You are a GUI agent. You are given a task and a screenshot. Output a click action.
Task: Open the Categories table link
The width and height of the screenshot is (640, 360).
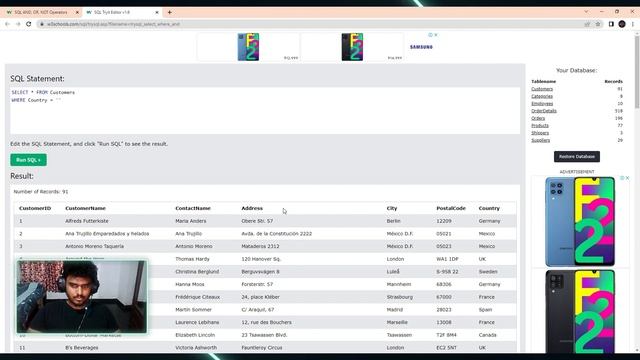542,96
